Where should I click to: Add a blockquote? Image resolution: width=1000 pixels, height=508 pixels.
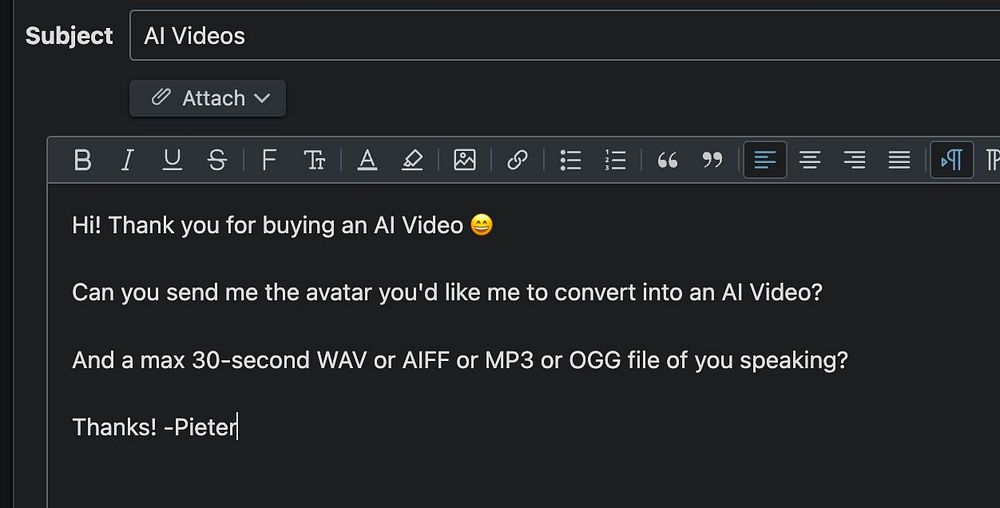pos(668,160)
